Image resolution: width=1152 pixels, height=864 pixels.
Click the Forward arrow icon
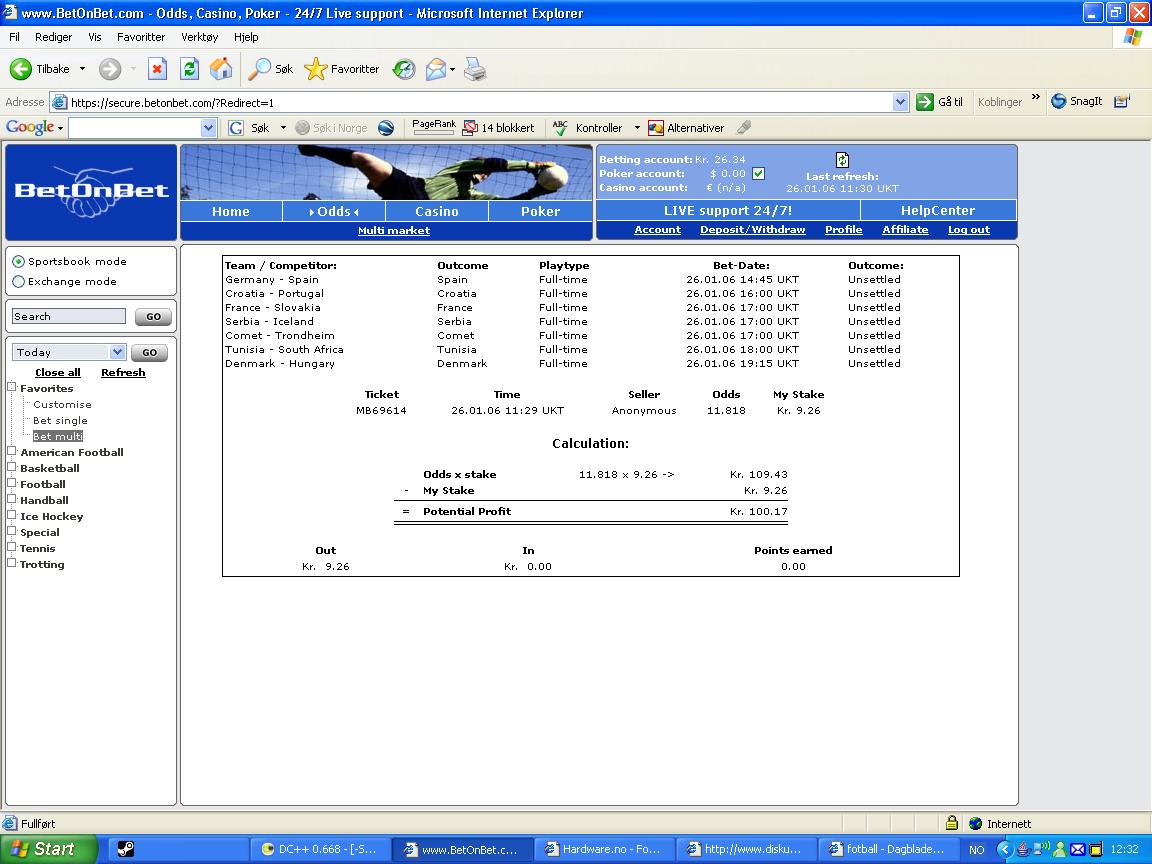coord(110,69)
